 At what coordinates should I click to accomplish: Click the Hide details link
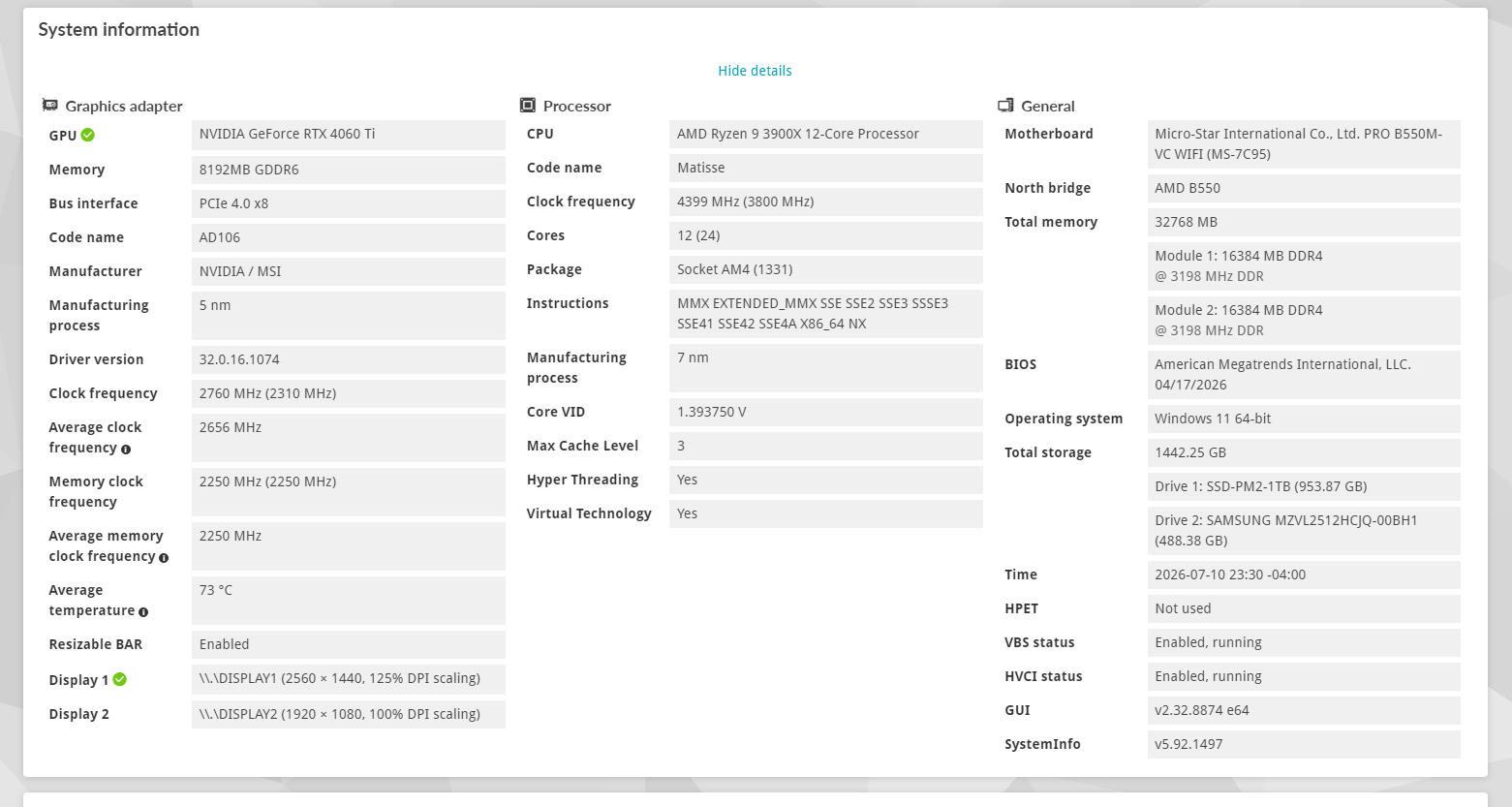pos(755,71)
